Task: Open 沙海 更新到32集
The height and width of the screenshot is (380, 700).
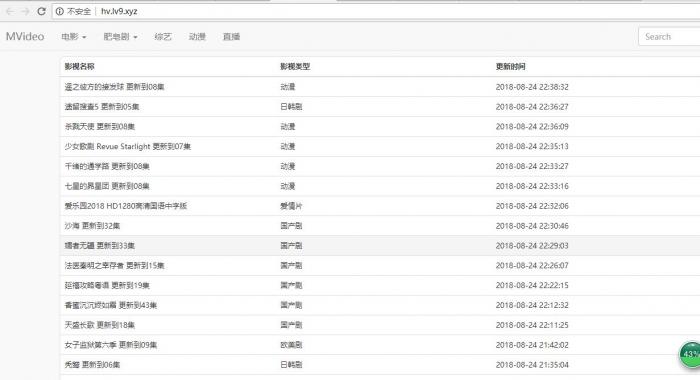Action: point(92,226)
